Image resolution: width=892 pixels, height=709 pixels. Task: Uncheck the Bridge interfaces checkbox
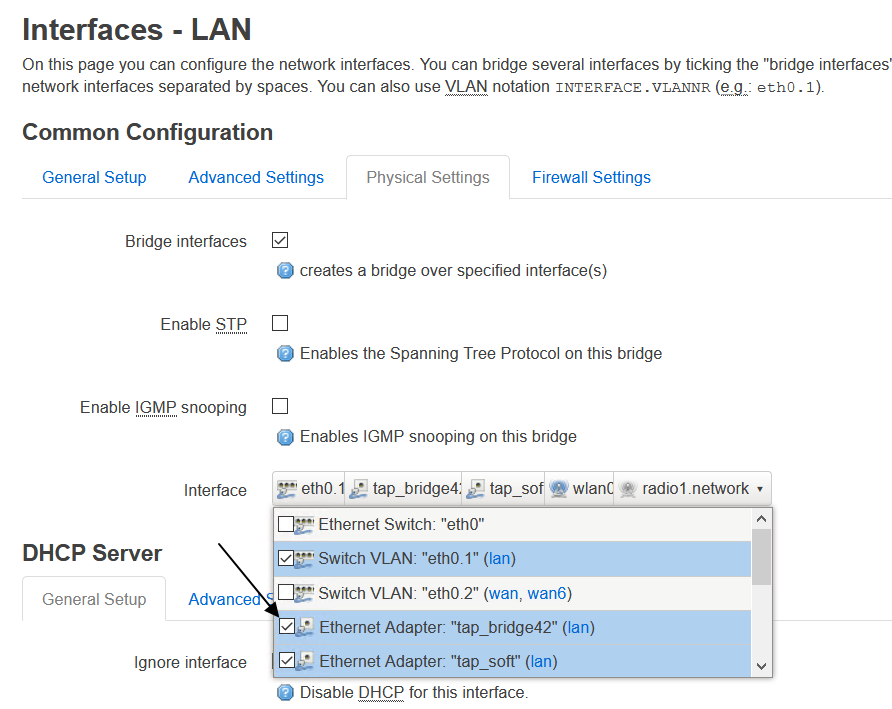tap(279, 240)
